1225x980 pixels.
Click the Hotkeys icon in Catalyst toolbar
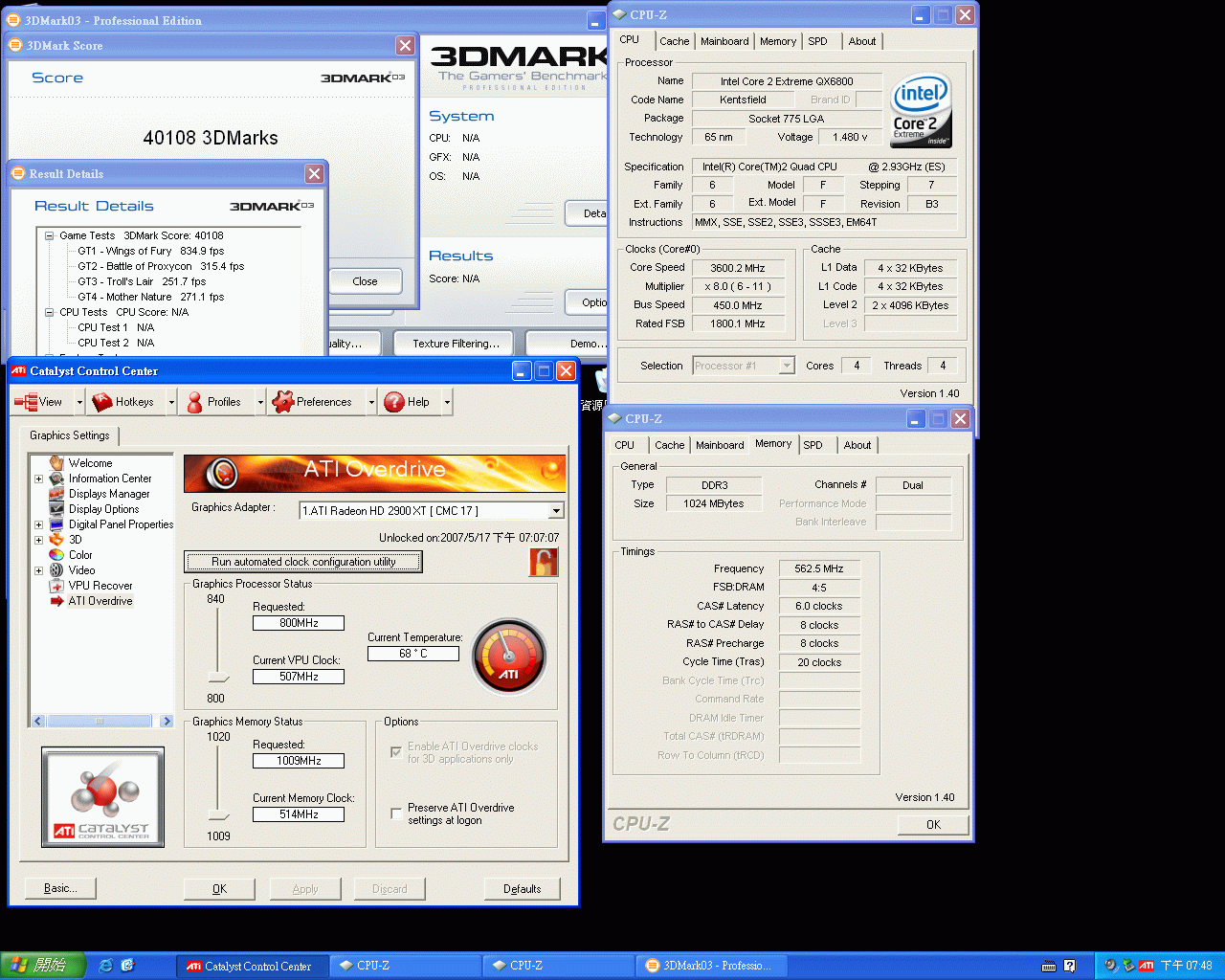[x=102, y=402]
